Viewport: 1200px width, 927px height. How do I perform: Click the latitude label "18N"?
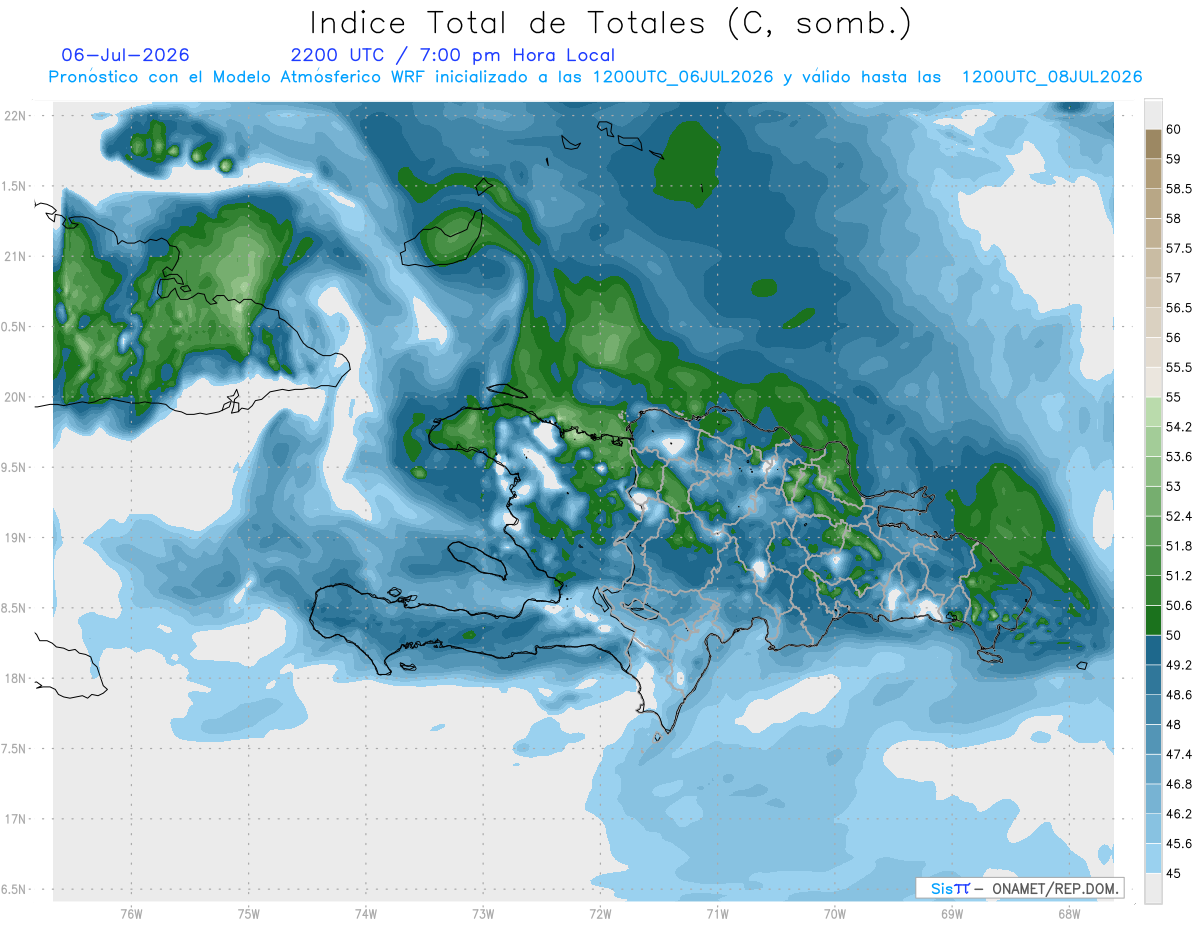[x=15, y=679]
